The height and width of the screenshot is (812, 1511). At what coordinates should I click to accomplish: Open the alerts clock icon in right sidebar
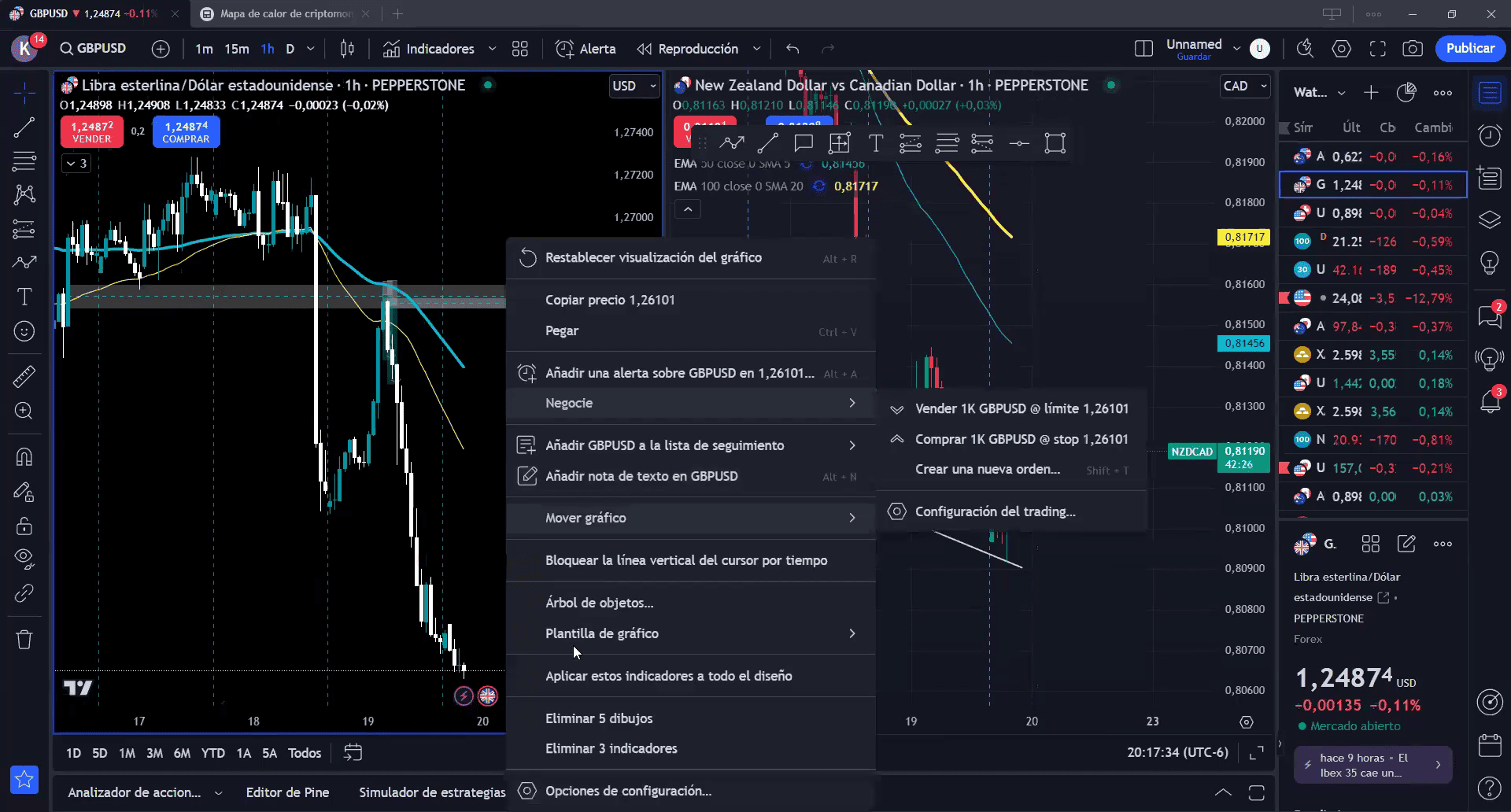pos(1490,135)
